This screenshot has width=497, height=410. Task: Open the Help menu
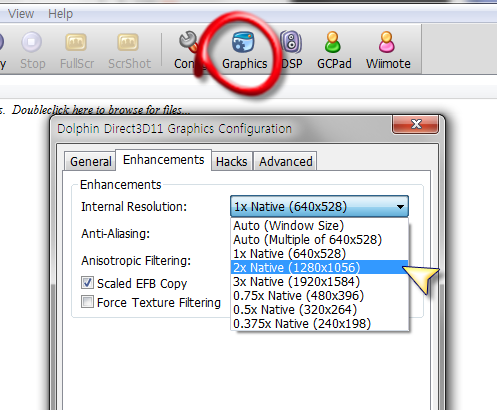(60, 14)
